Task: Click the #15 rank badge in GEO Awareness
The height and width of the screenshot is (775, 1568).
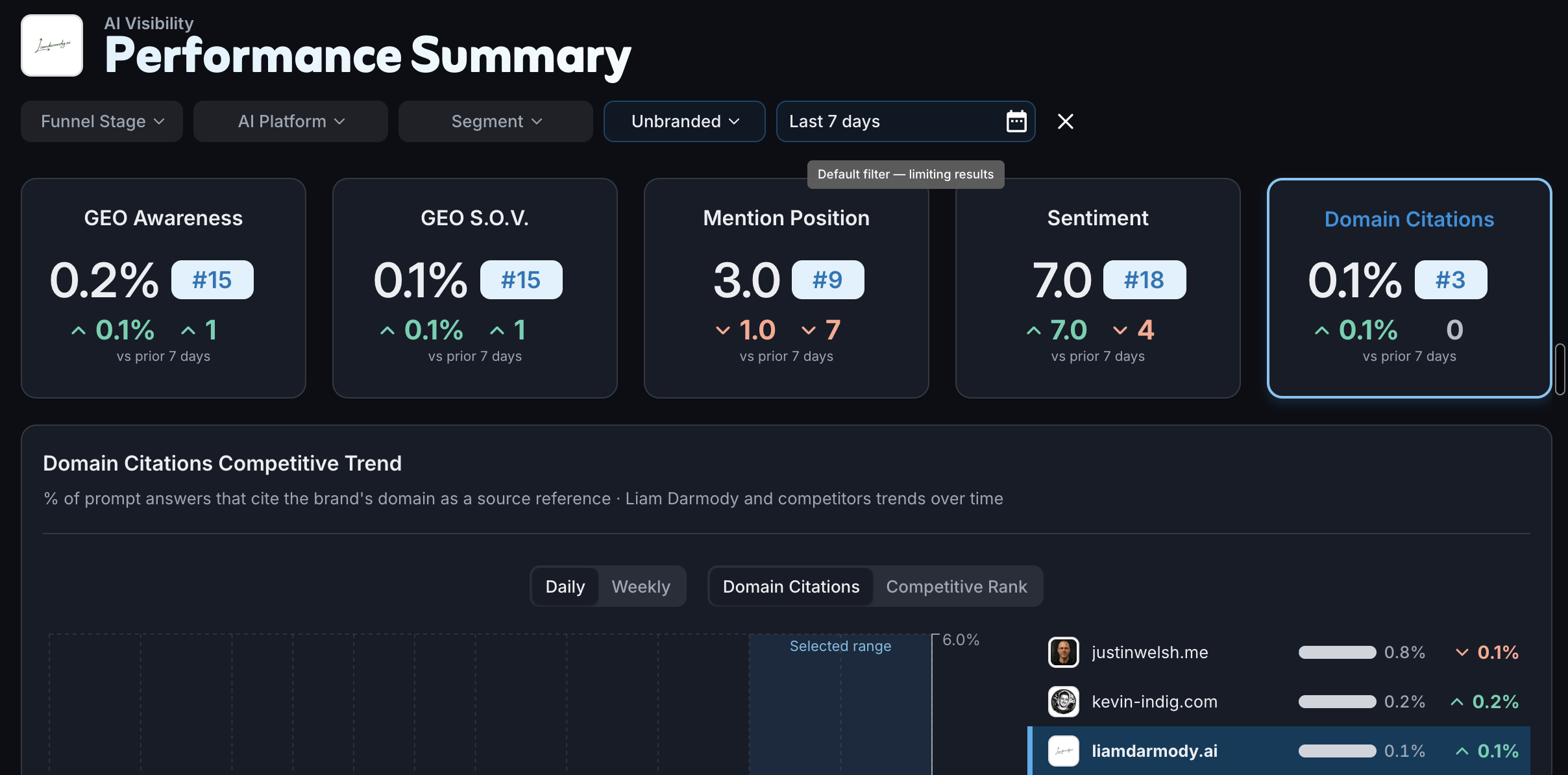Action: (212, 280)
